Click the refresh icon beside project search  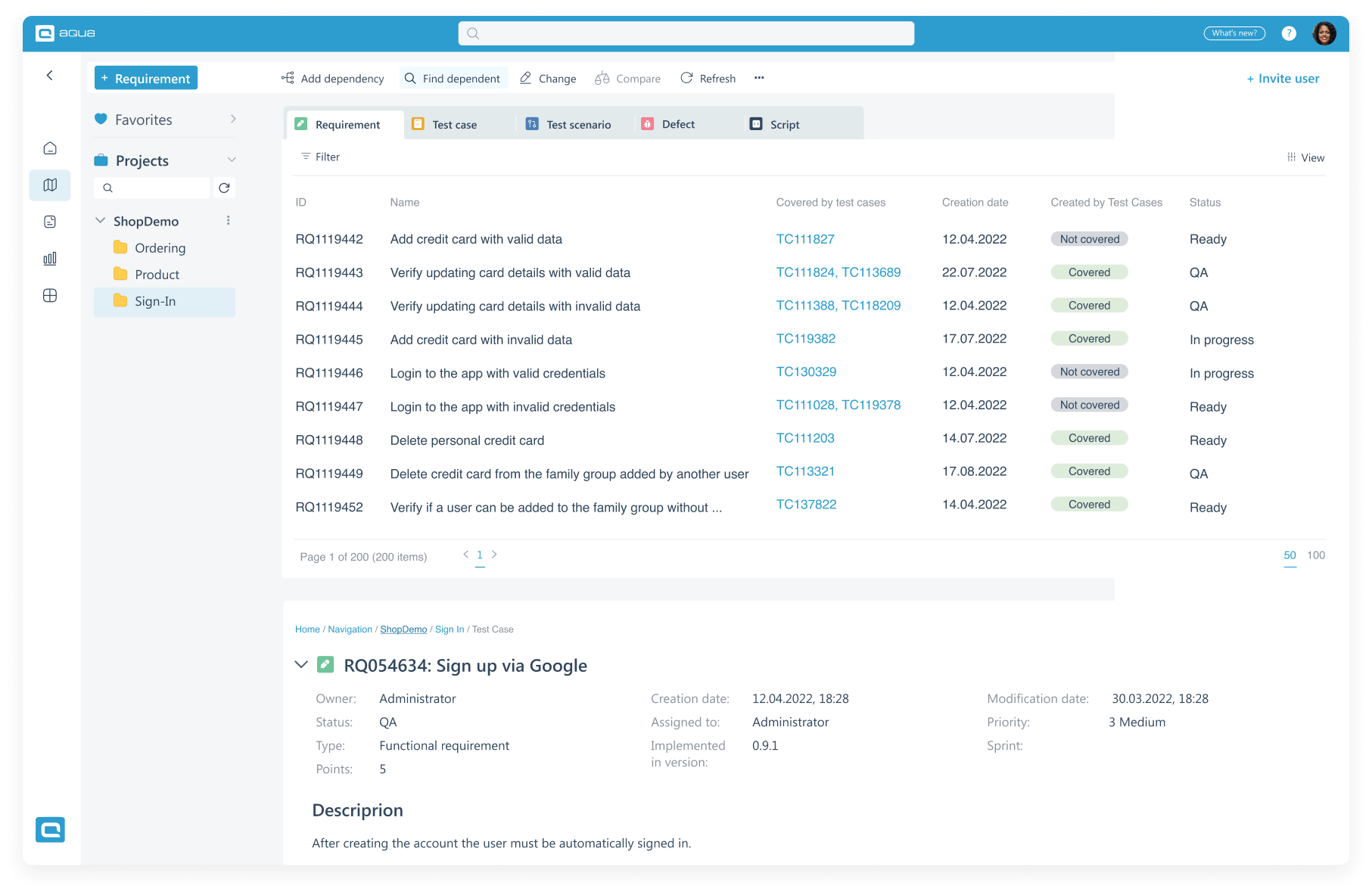pos(224,188)
